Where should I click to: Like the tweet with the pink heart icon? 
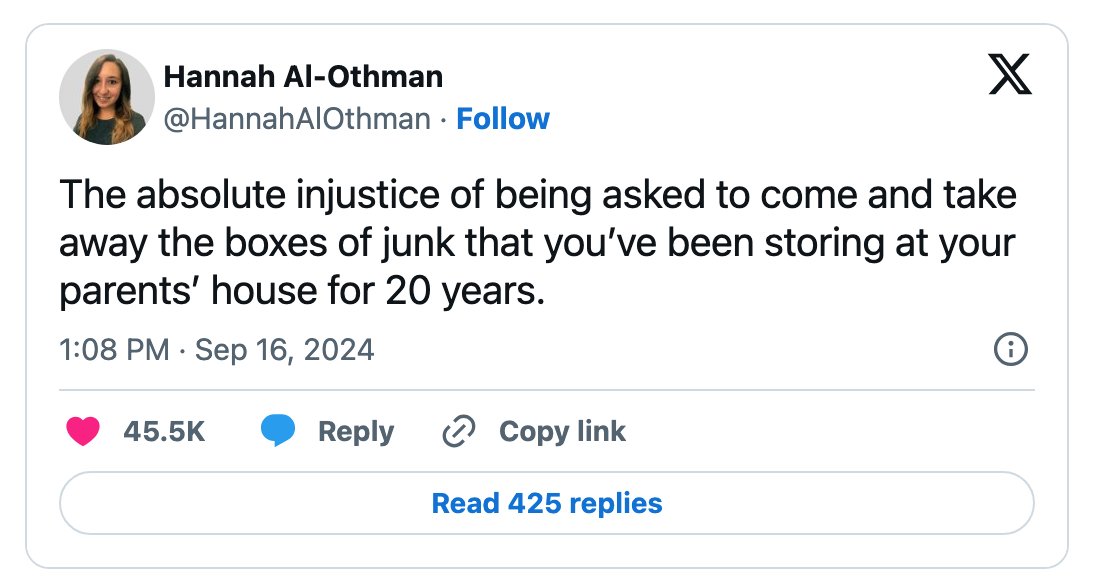click(x=82, y=431)
